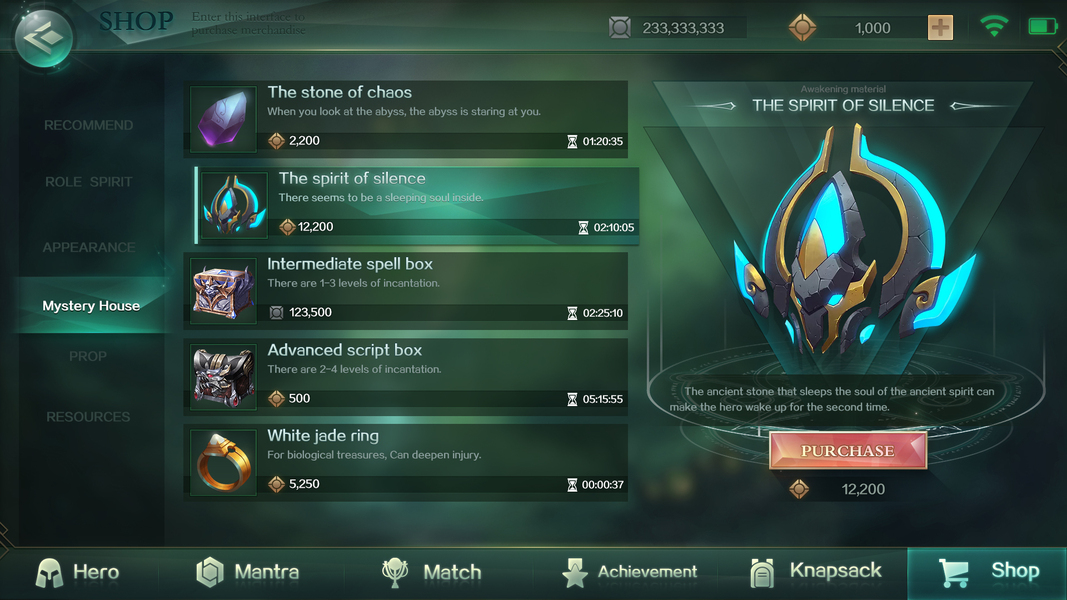This screenshot has height=600, width=1067.
Task: Select the Mantra hexagon icon
Action: click(x=210, y=572)
